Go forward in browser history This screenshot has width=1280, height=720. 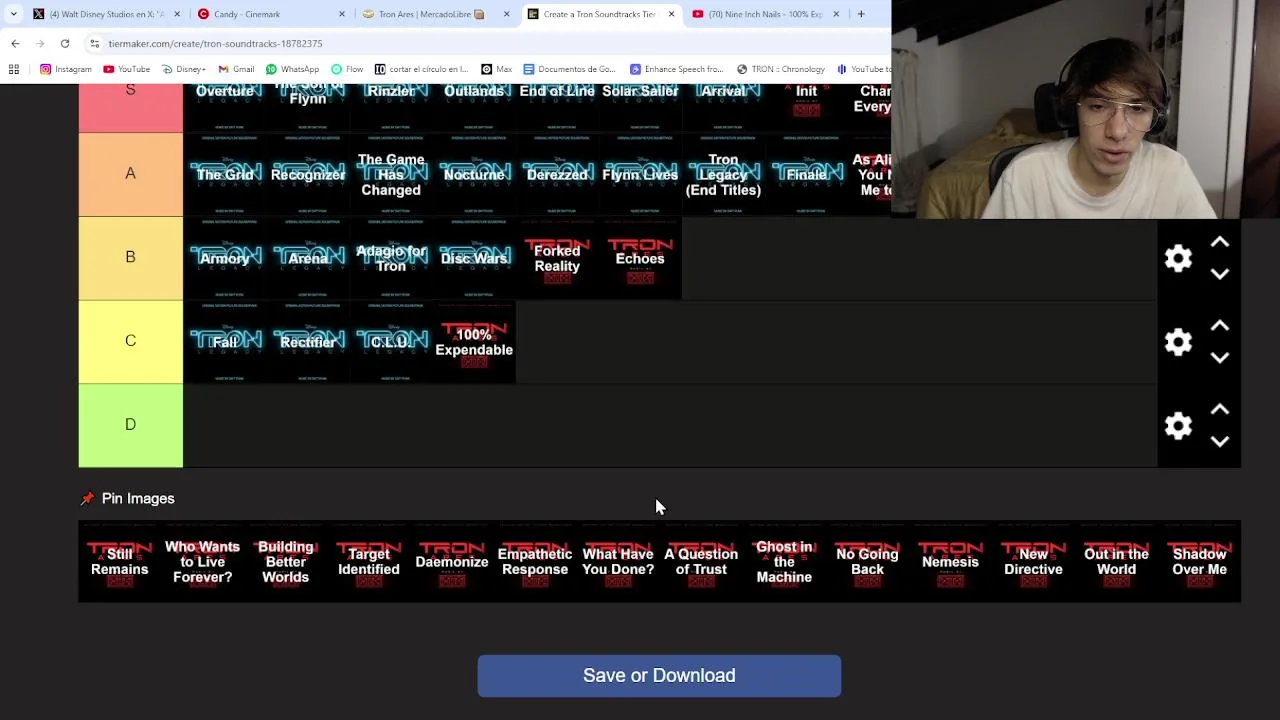click(x=40, y=43)
